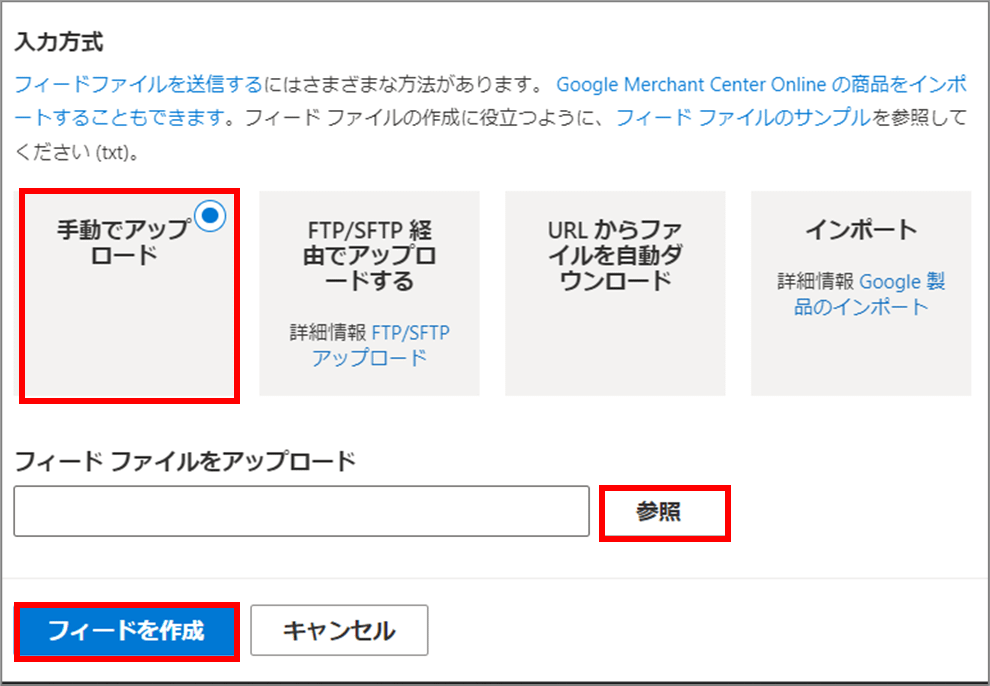Screen dimensions: 990x686
Task: Click the フィードを作成 button
Action: click(126, 631)
